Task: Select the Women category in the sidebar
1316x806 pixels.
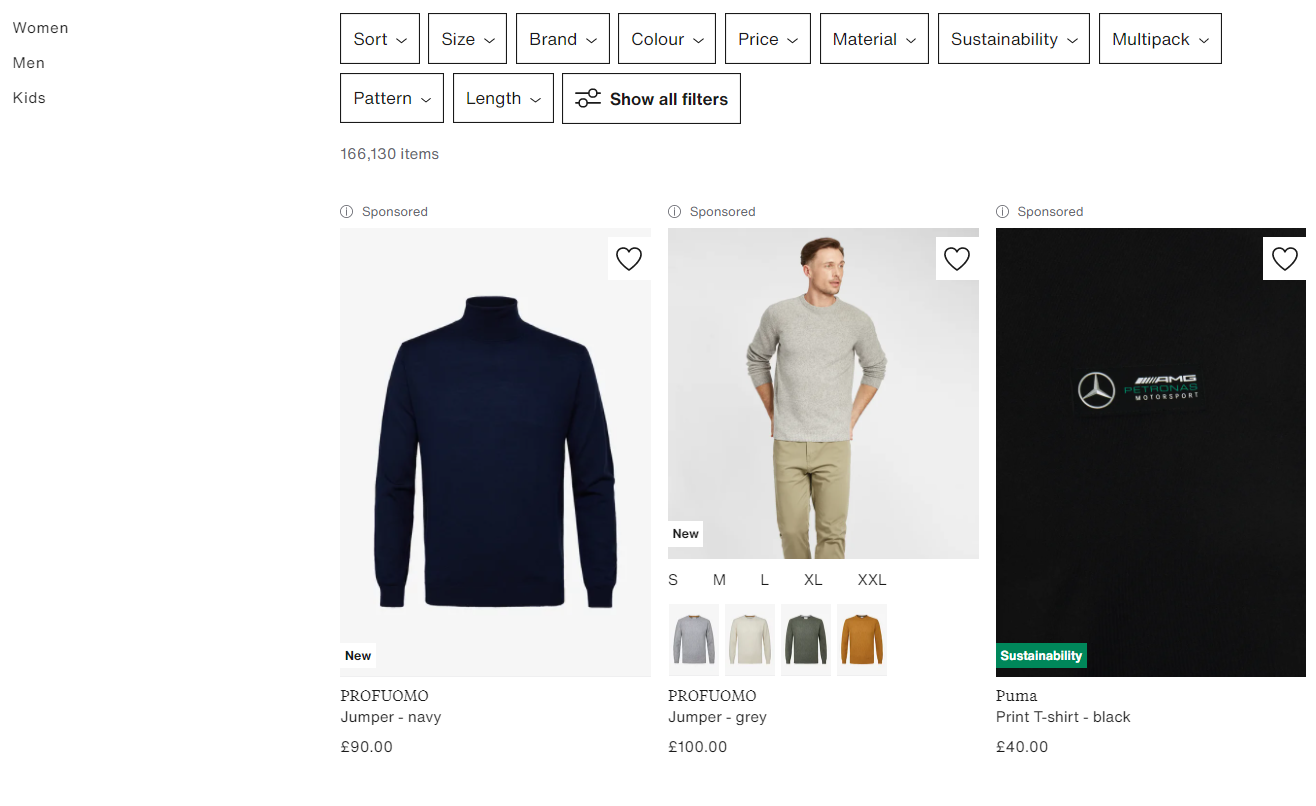Action: (40, 27)
